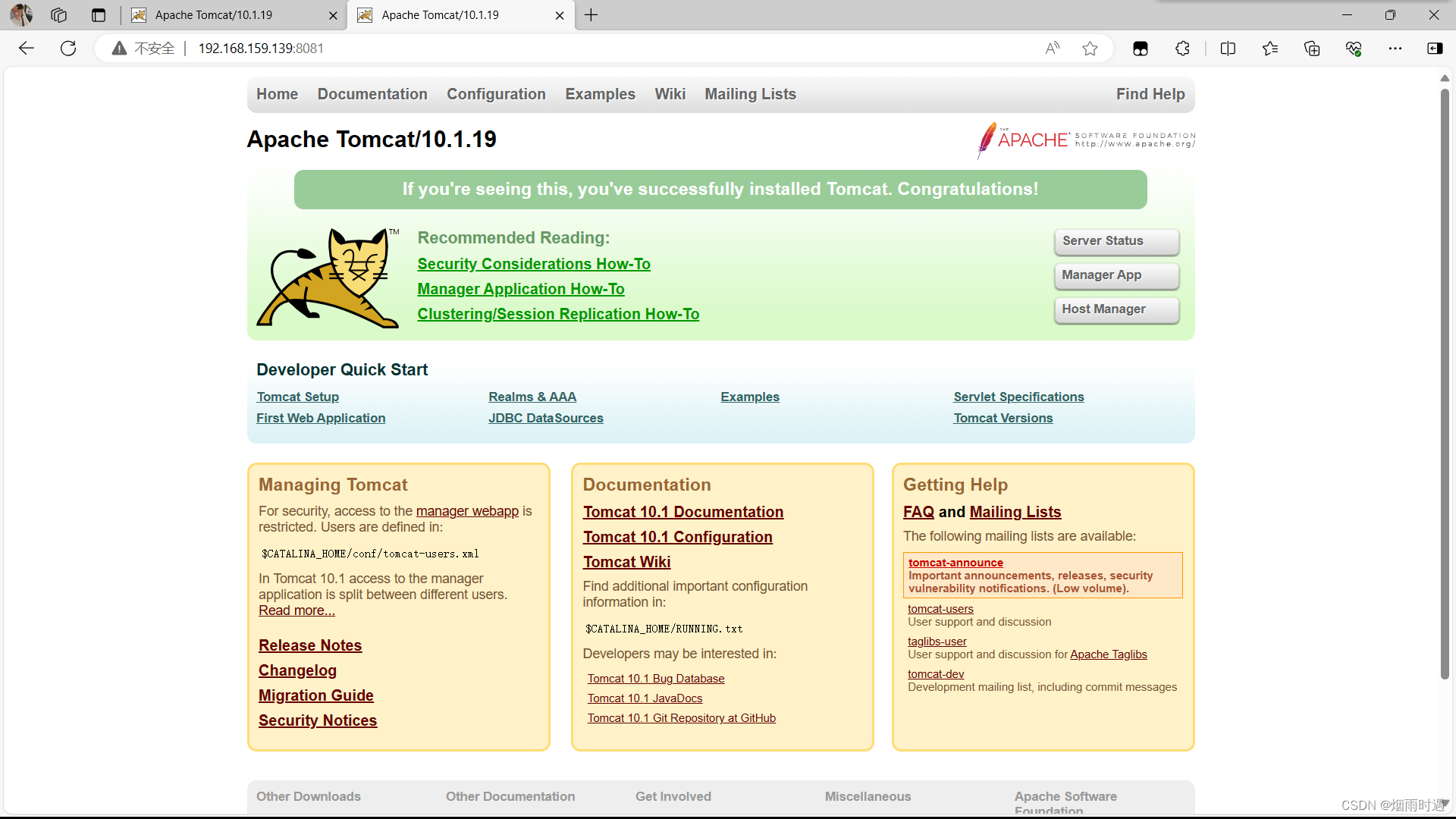Open new tab with plus button
1456x819 pixels.
[x=591, y=15]
